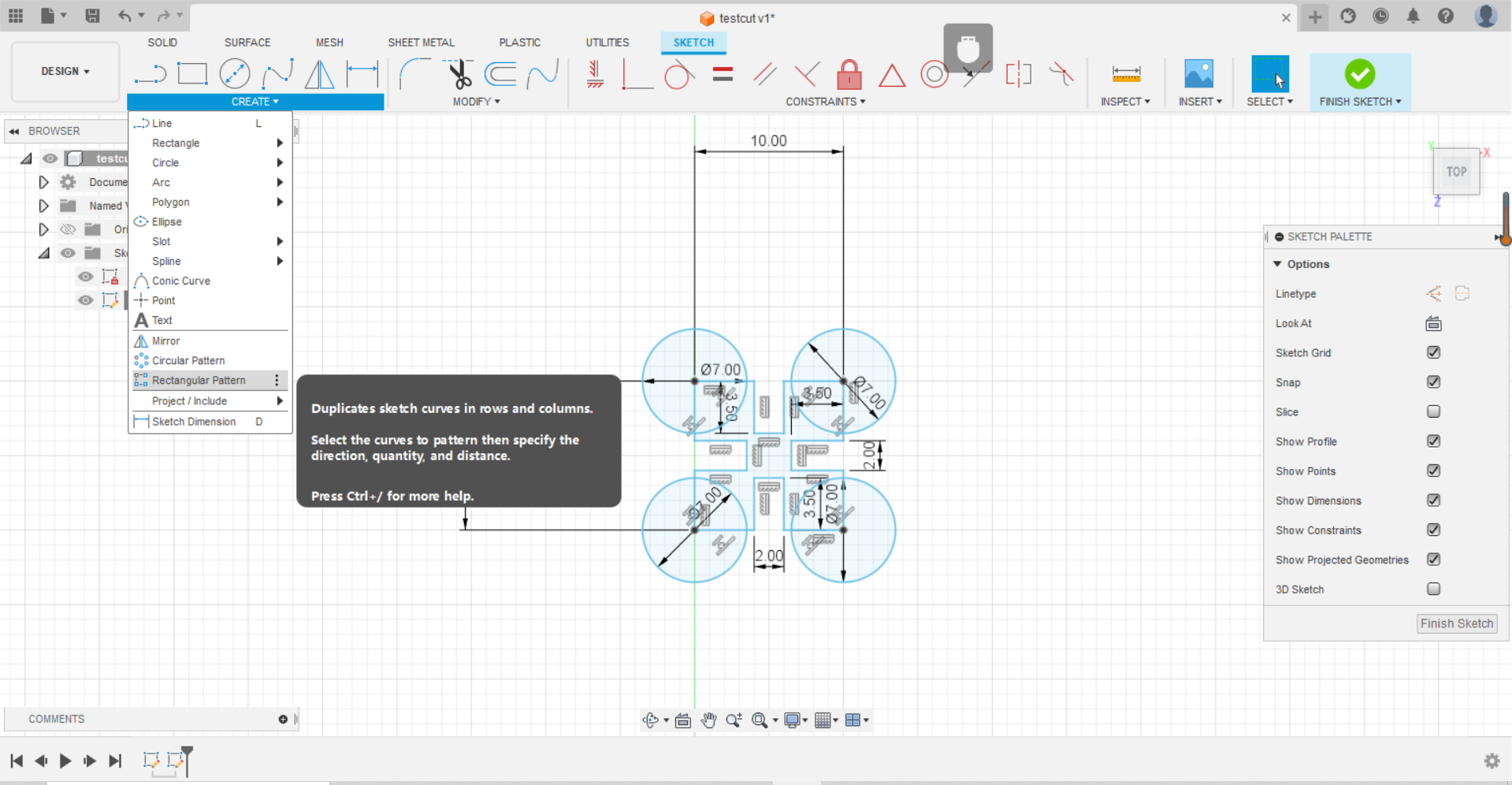Jump to the timeline end
This screenshot has height=785, width=1512.
(x=116, y=761)
